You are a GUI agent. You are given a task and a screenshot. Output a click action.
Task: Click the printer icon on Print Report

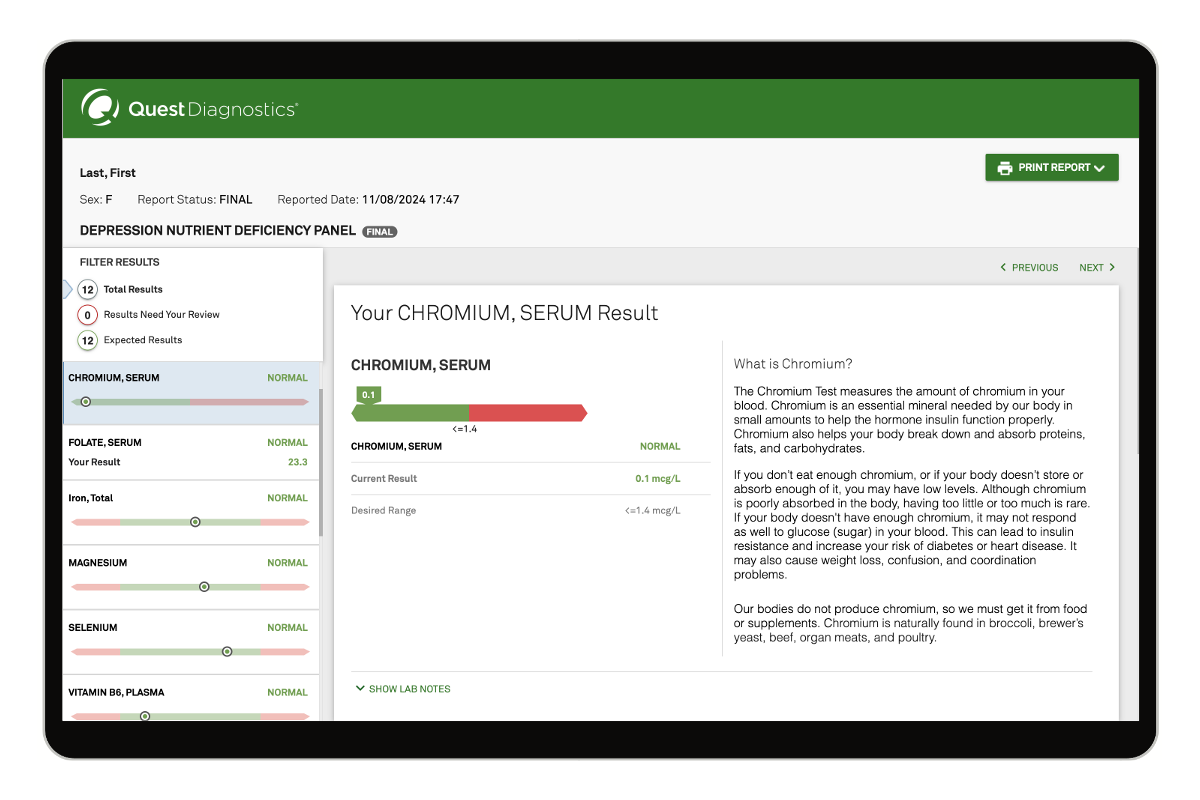pos(1005,168)
